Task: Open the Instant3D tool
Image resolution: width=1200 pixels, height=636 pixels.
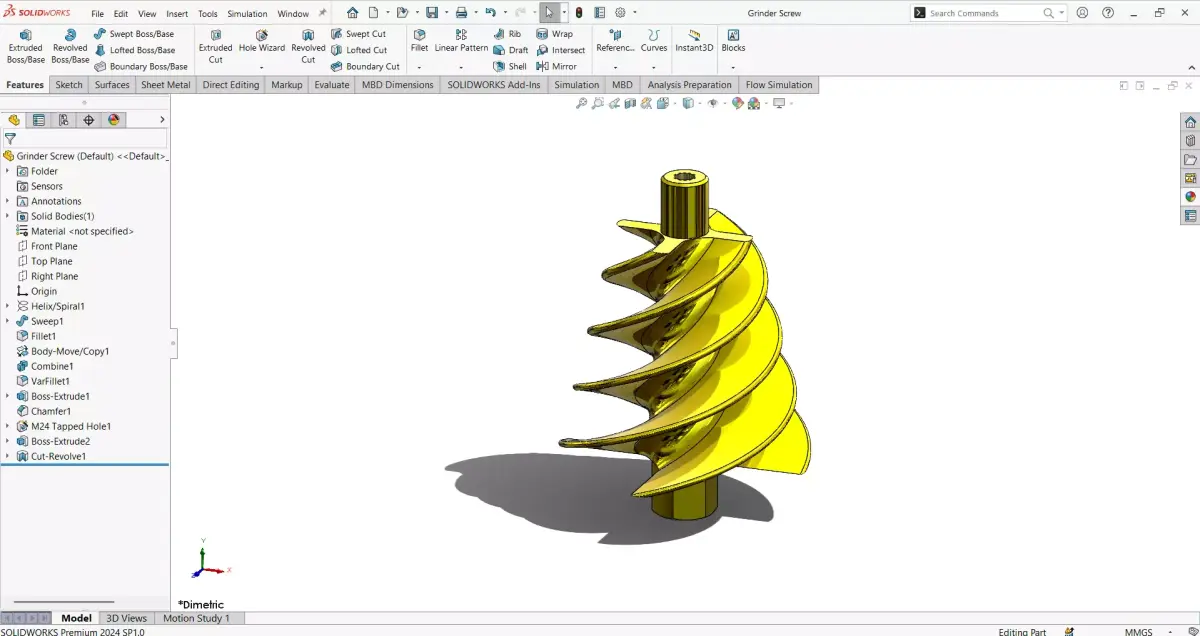Action: 694,44
